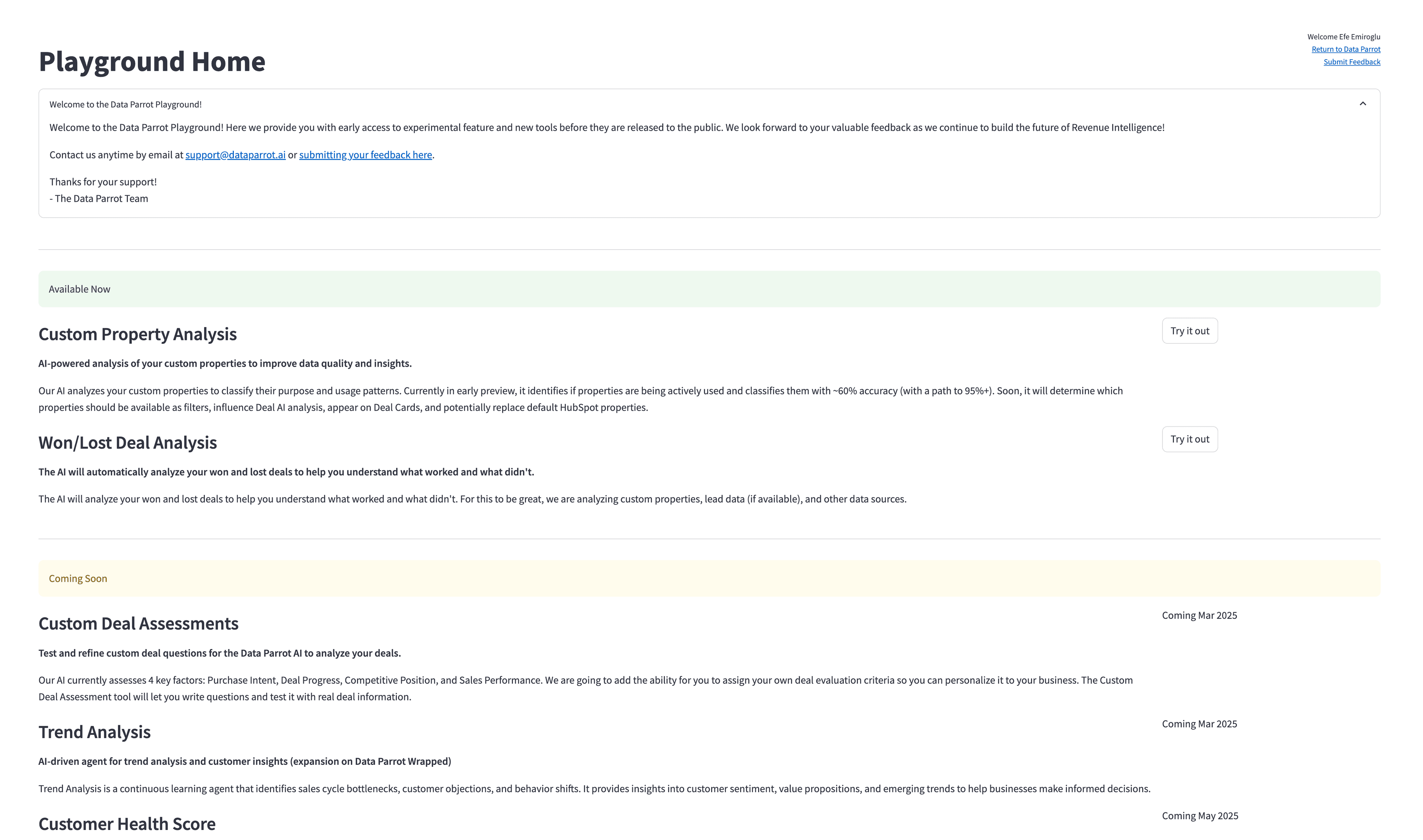The width and height of the screenshot is (1423, 840).
Task: Click 'AI-driven agent for trend analysis' subtitle
Action: [245, 761]
